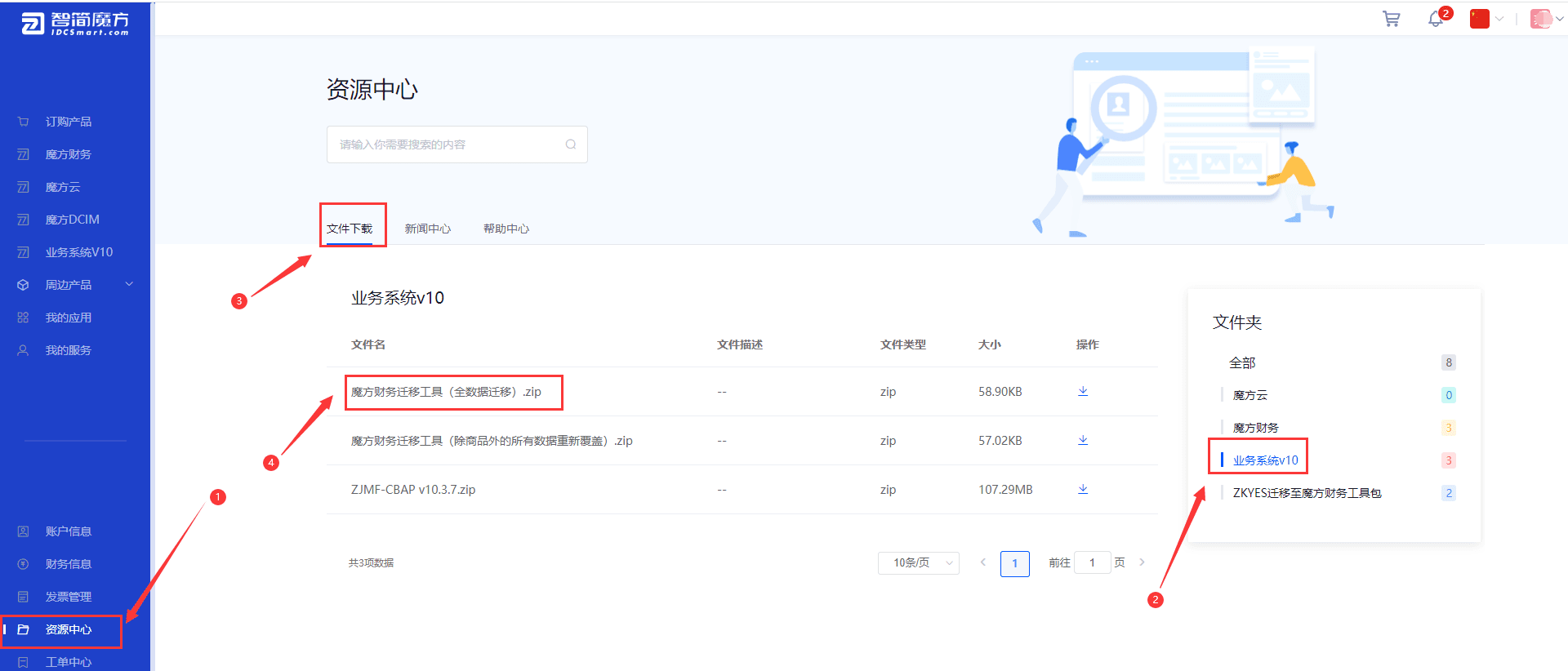
Task: Click the 107.29MB size cell
Action: pos(1005,490)
